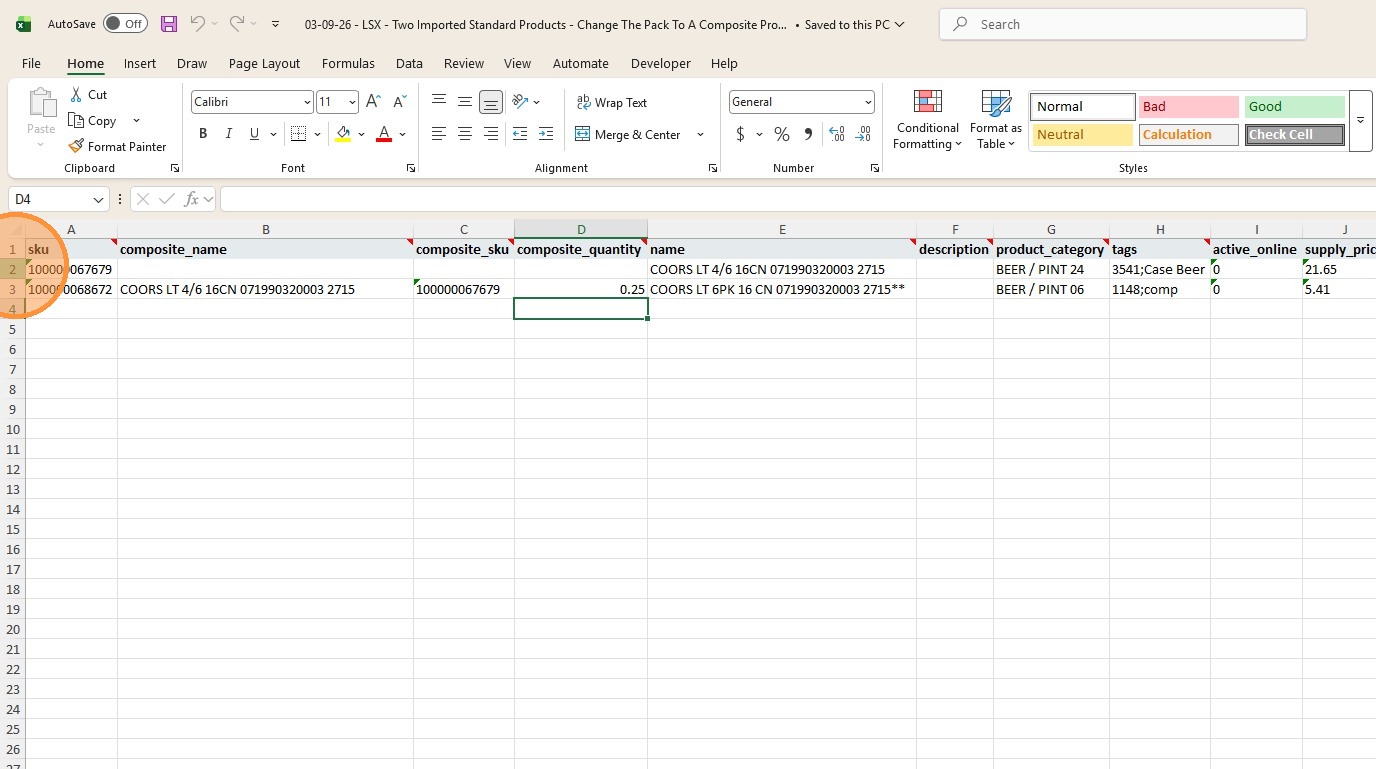Align text to the middle
This screenshot has height=769, width=1376.
pos(465,102)
